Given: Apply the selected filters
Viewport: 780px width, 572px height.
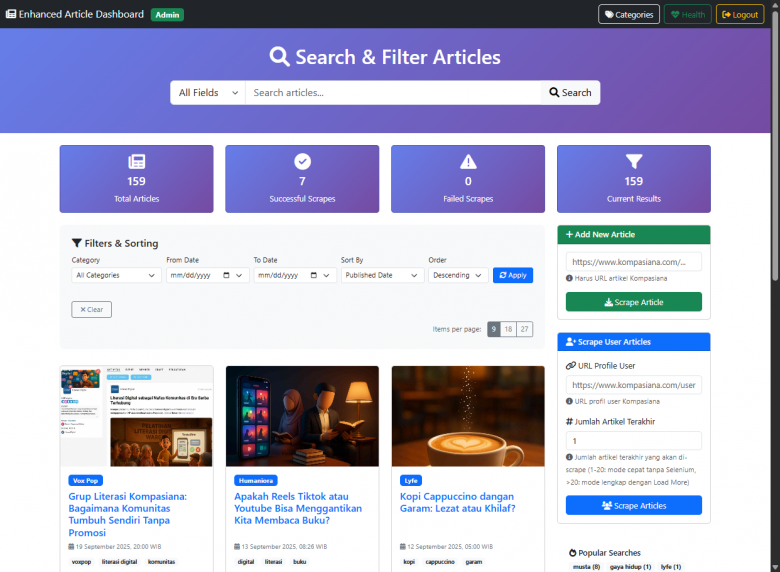Looking at the screenshot, I should 513,275.
